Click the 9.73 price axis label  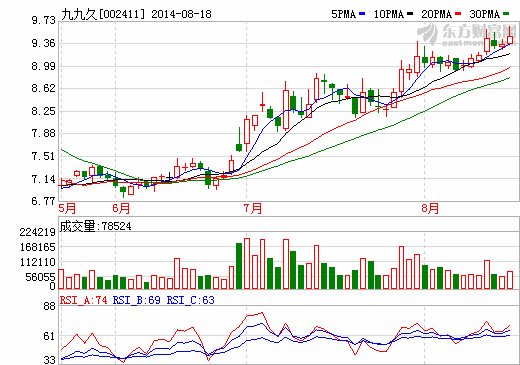point(44,21)
